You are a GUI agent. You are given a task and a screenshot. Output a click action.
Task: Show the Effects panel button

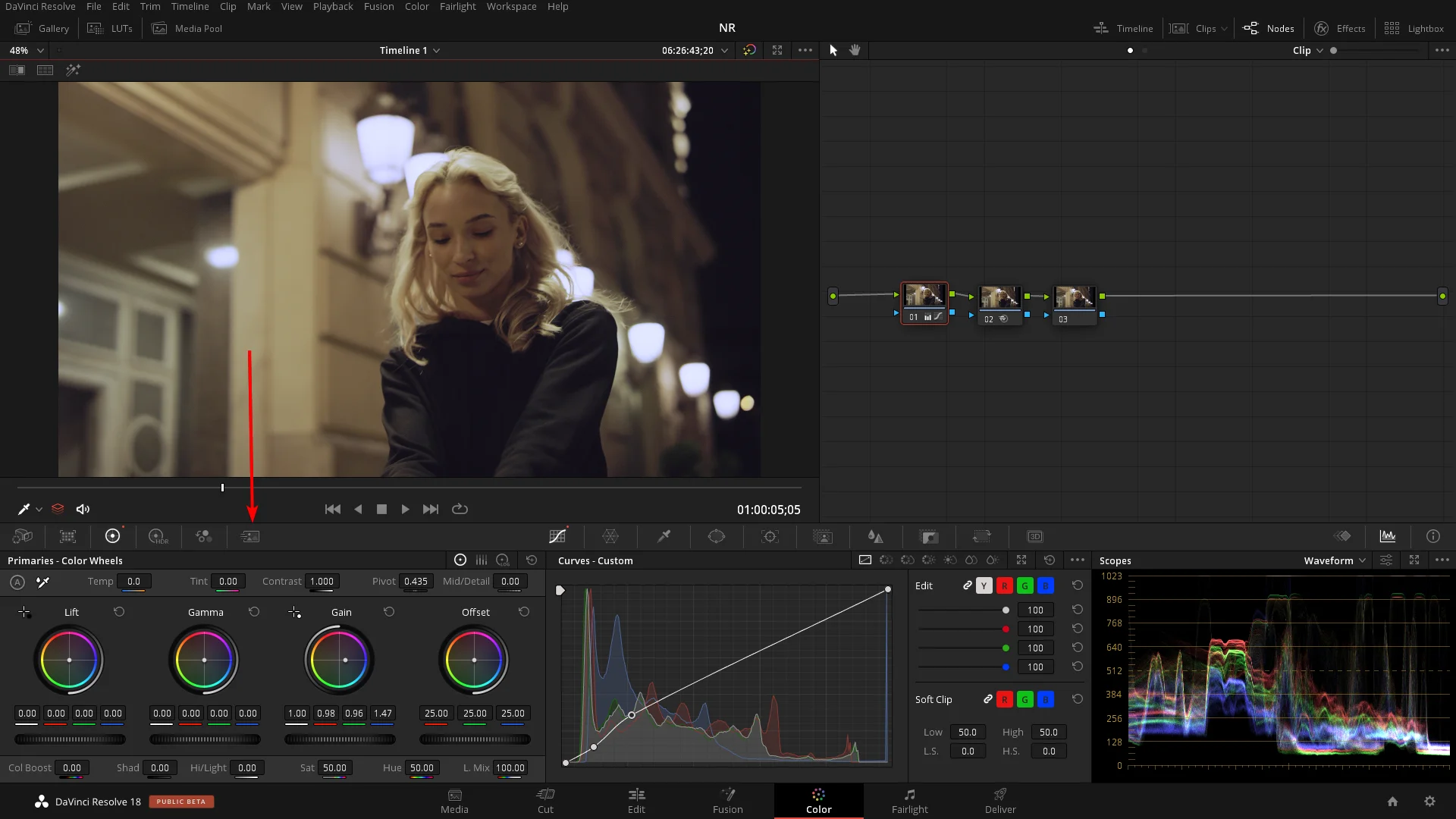tap(1339, 28)
